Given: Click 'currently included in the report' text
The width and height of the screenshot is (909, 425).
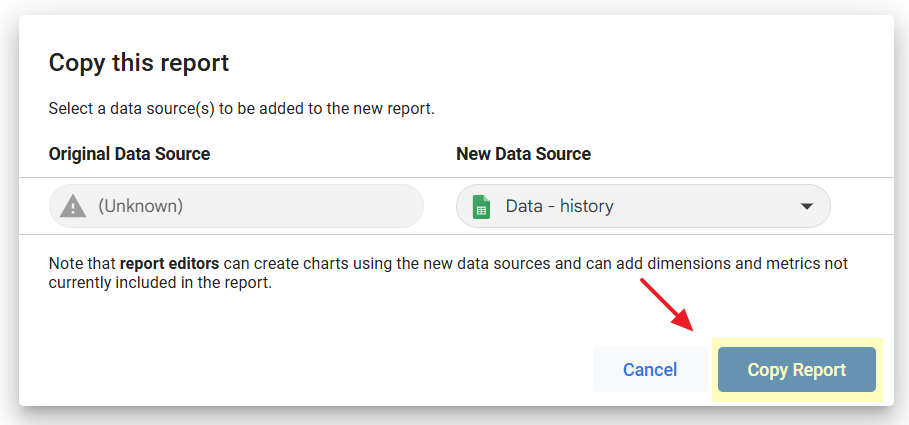Looking at the screenshot, I should coord(160,283).
